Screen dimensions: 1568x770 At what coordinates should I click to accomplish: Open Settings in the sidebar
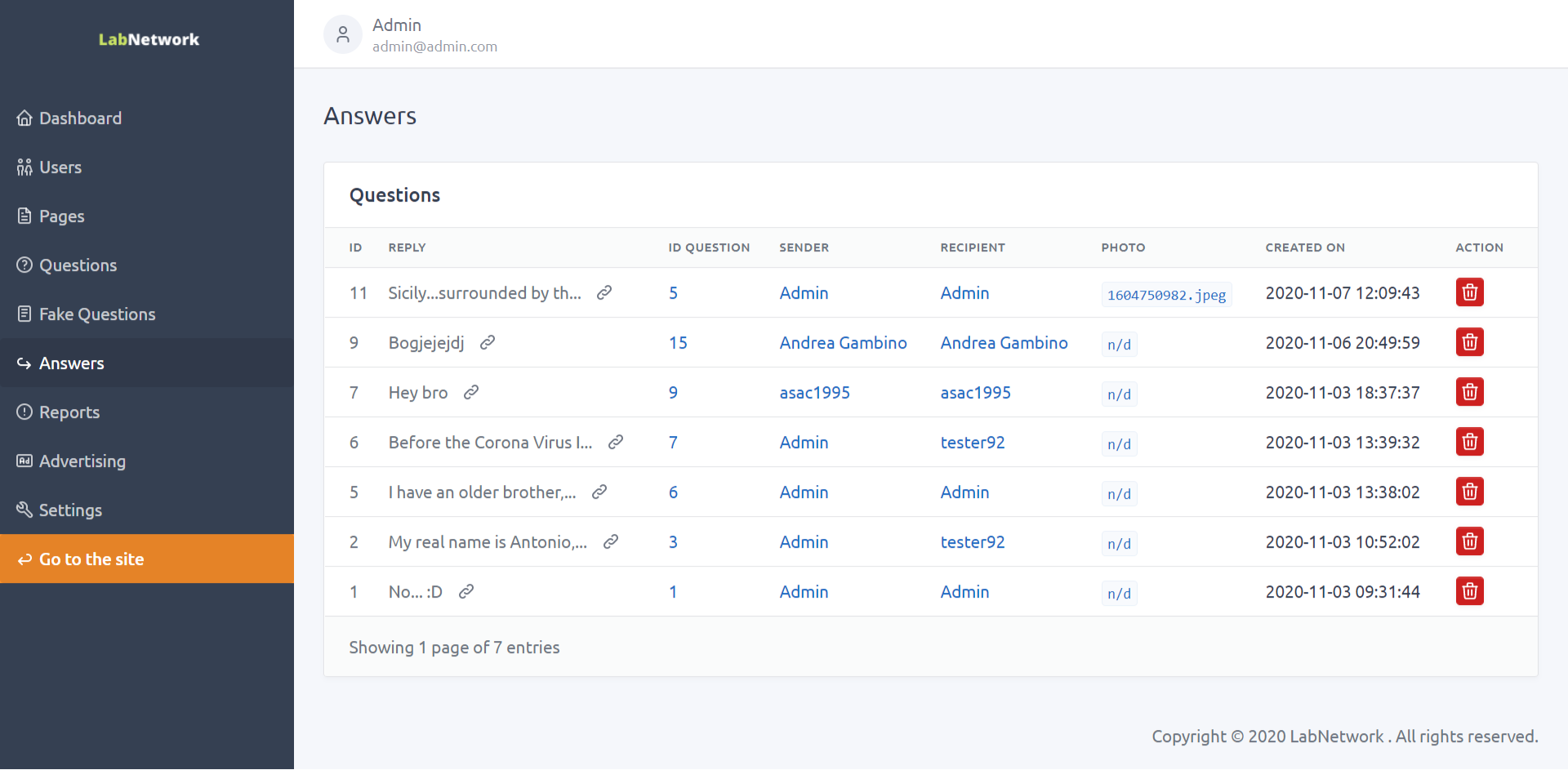pos(70,510)
